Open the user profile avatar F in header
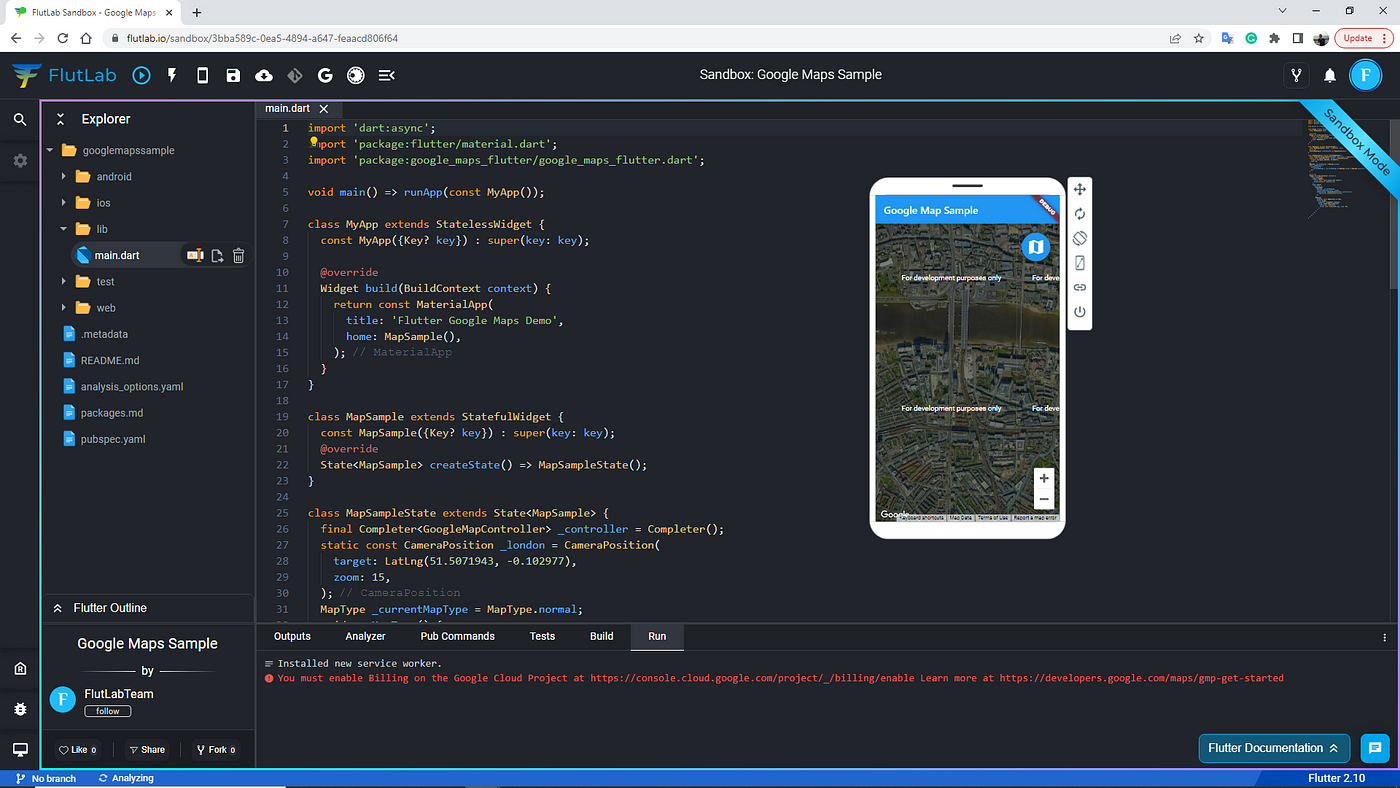This screenshot has height=788, width=1400. coord(1365,75)
